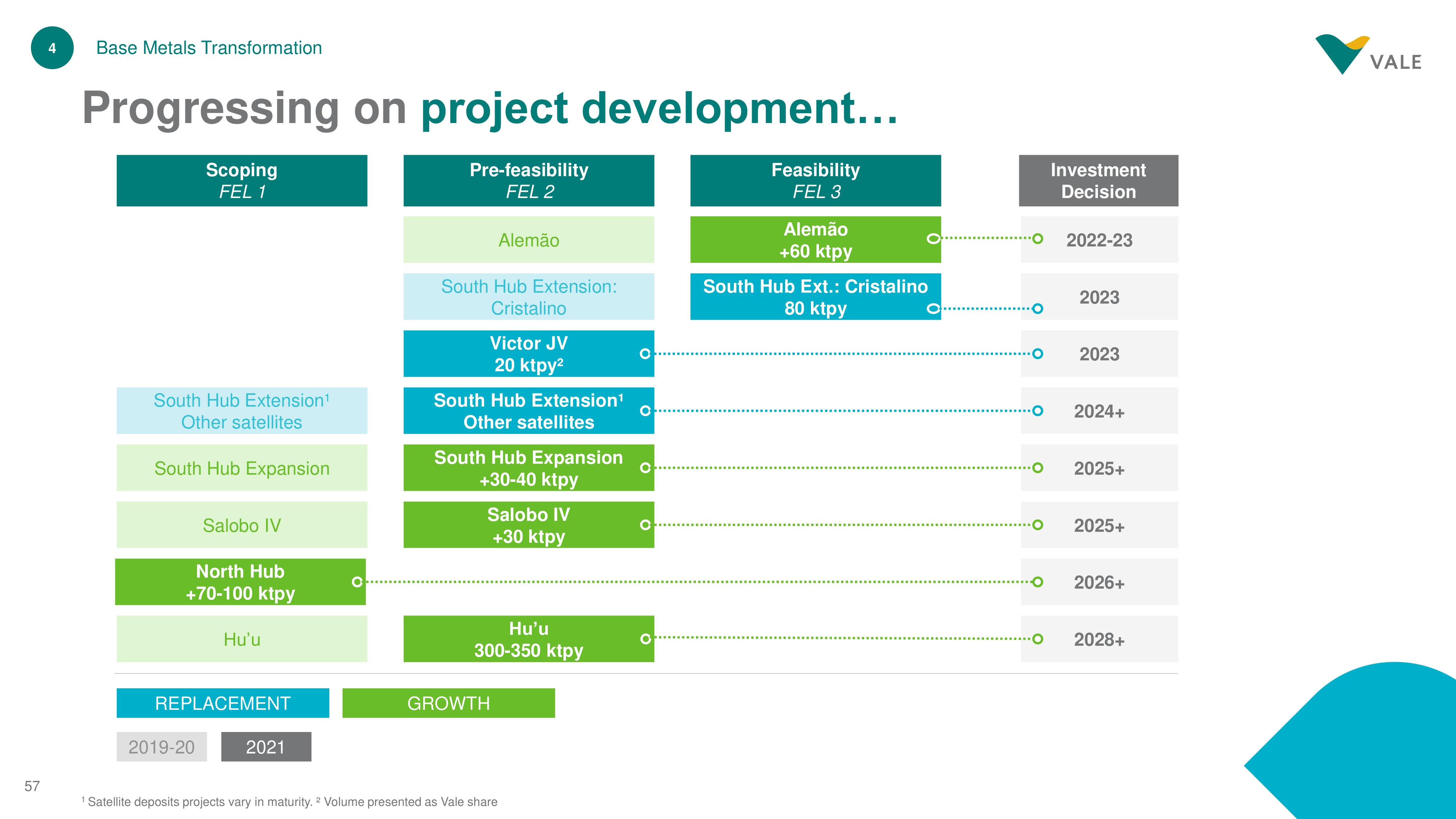Click the start marker on Victor JV box

pyautogui.click(x=645, y=354)
